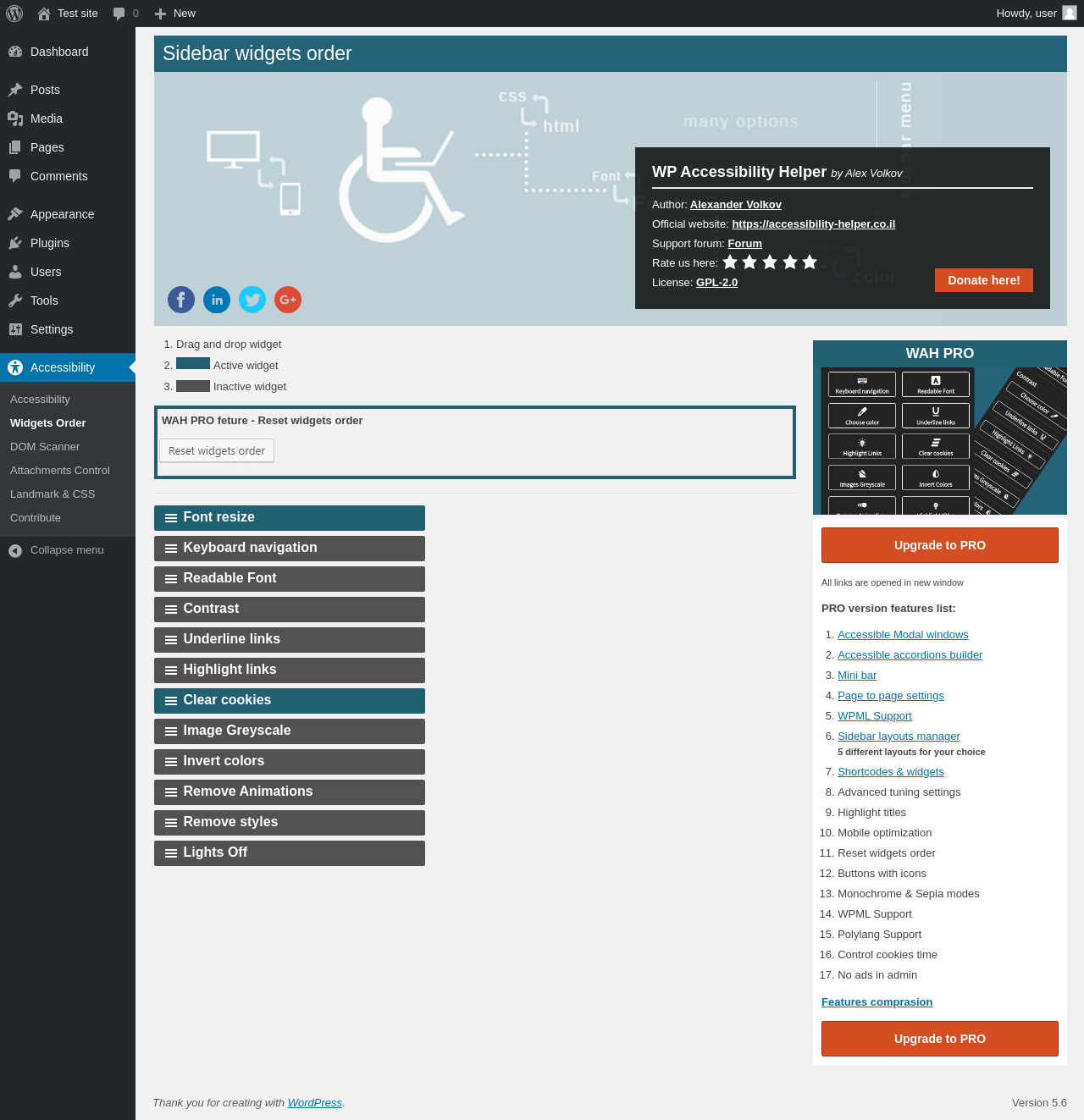The width and height of the screenshot is (1084, 1120).
Task: Go to Posts menu
Action: [x=68, y=90]
